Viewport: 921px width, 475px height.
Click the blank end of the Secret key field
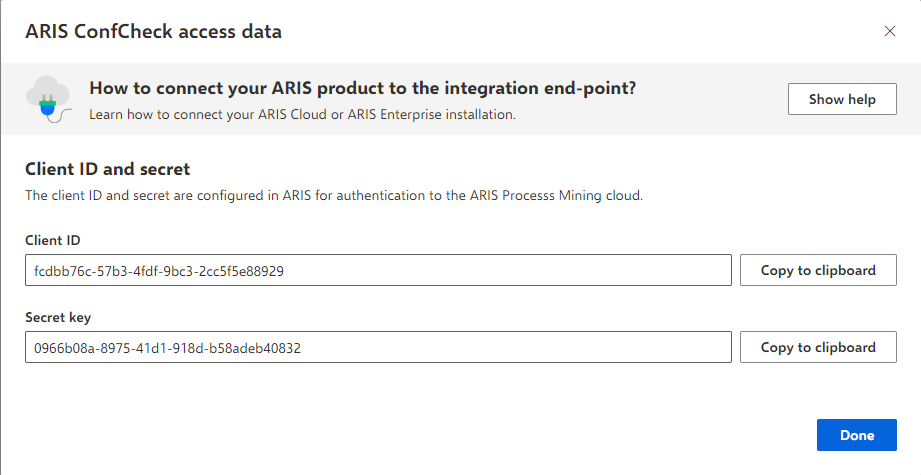(x=517, y=347)
